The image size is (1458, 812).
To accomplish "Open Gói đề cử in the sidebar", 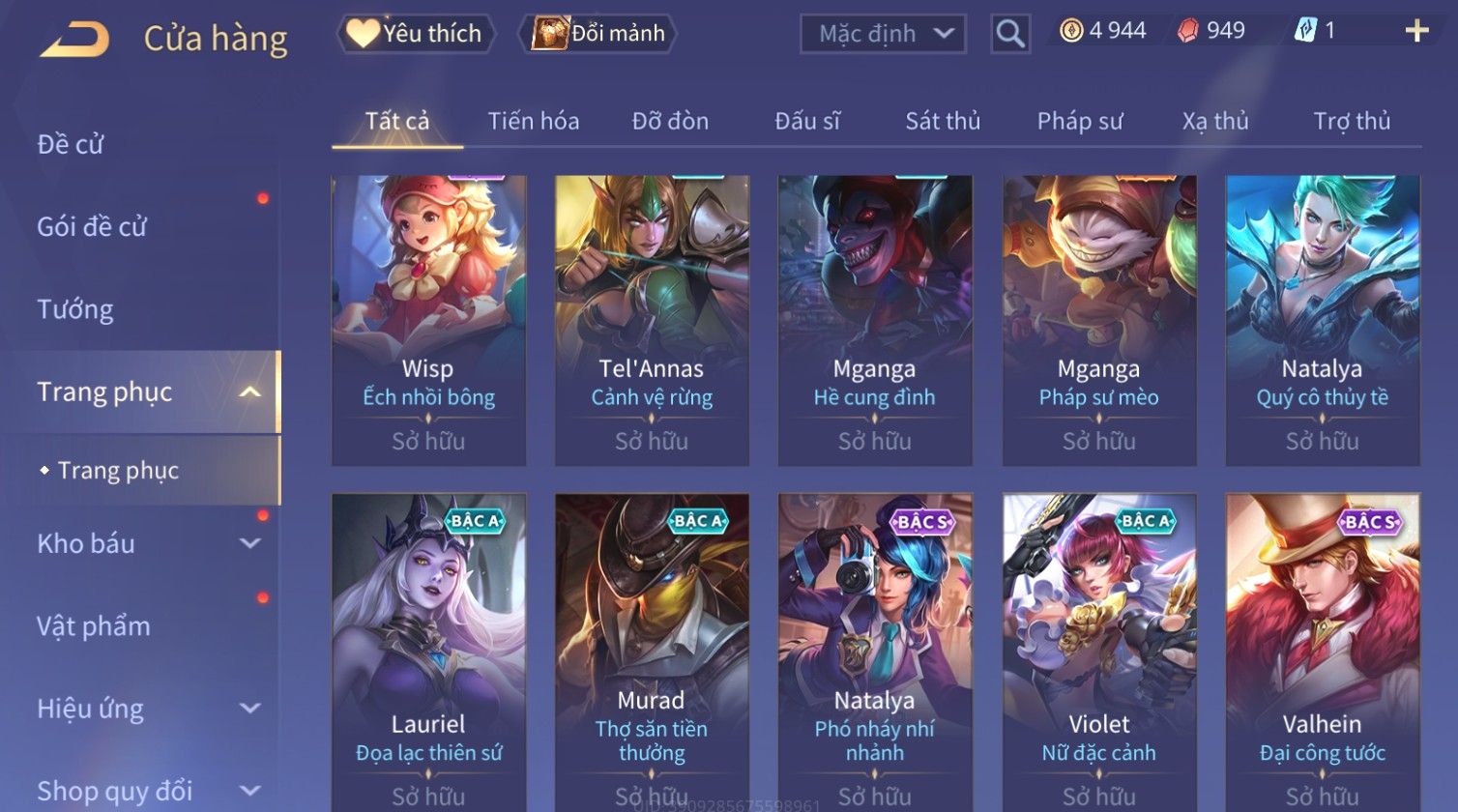I will click(92, 226).
